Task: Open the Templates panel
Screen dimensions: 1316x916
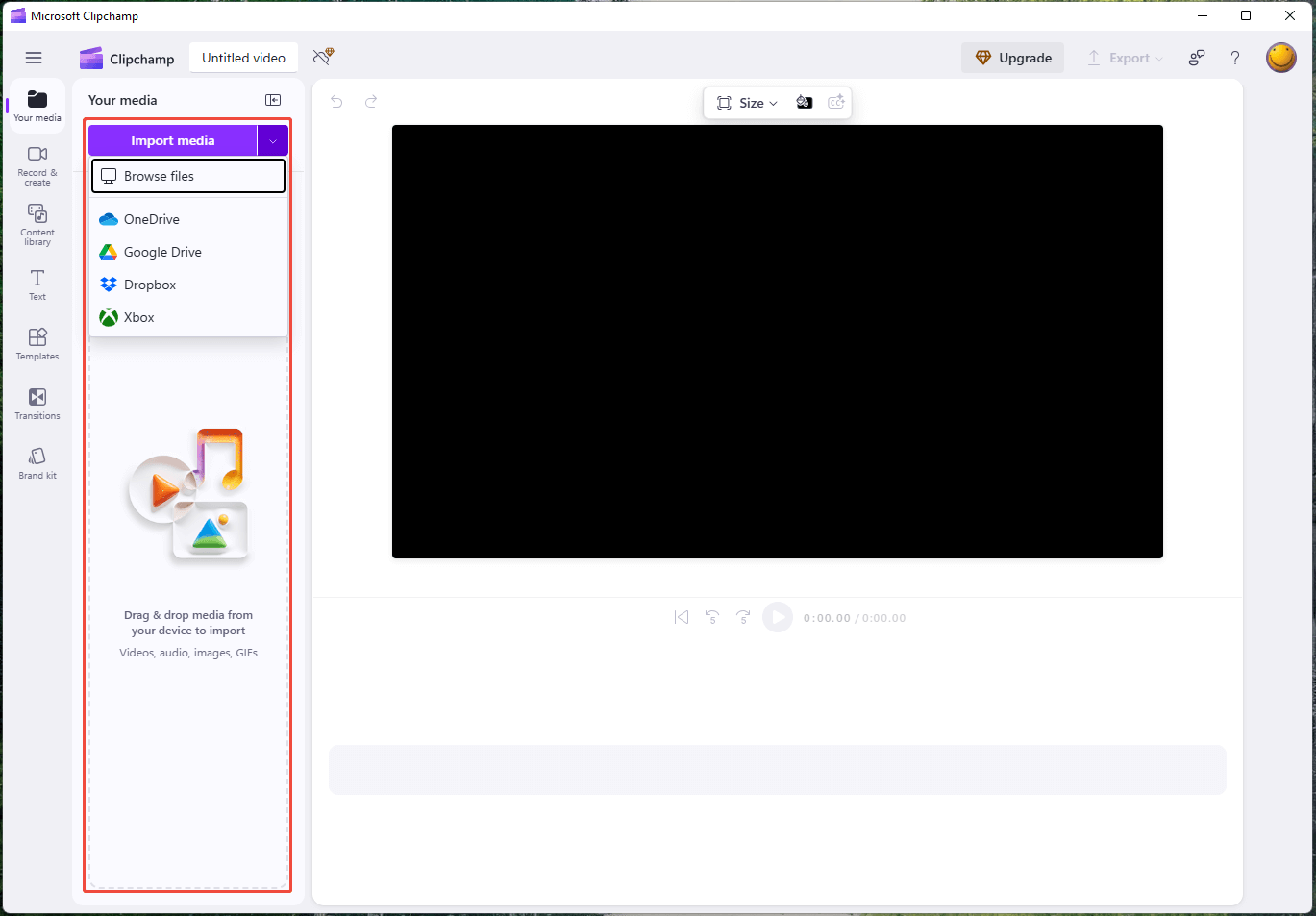Action: [37, 344]
